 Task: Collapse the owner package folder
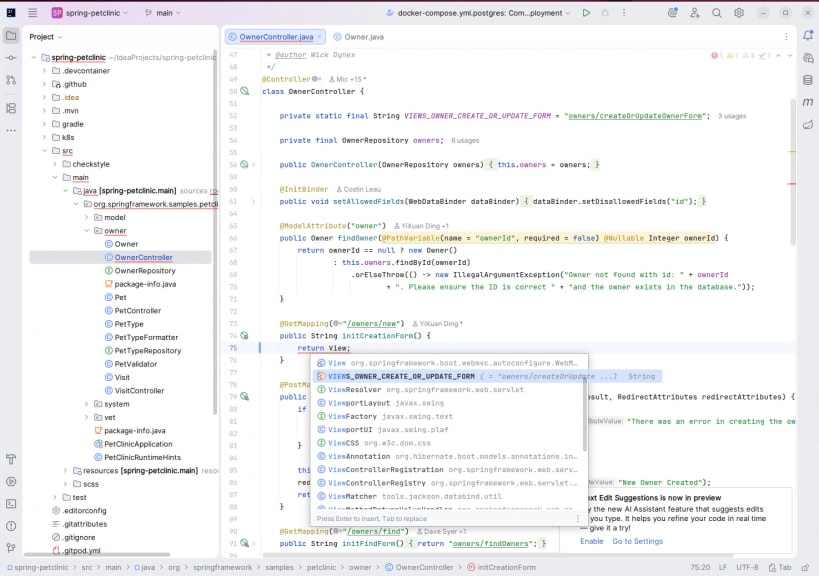click(x=87, y=231)
